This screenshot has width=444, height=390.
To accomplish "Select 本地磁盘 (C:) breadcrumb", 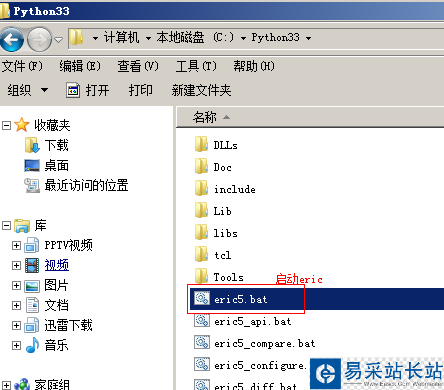I will click(195, 37).
